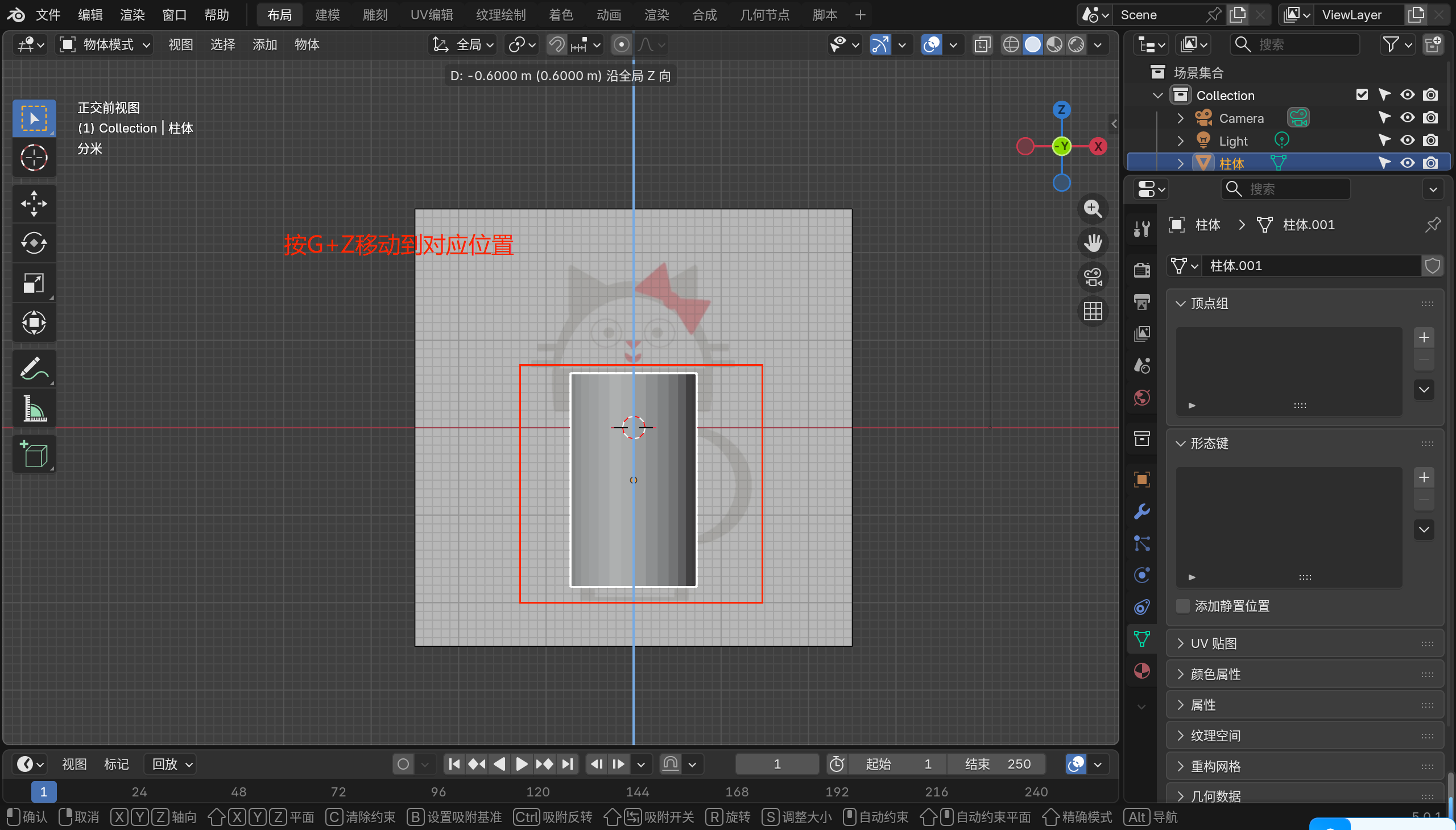Open the 物体模式 mode dropdown
Viewport: 1456px width, 830px height.
106,44
